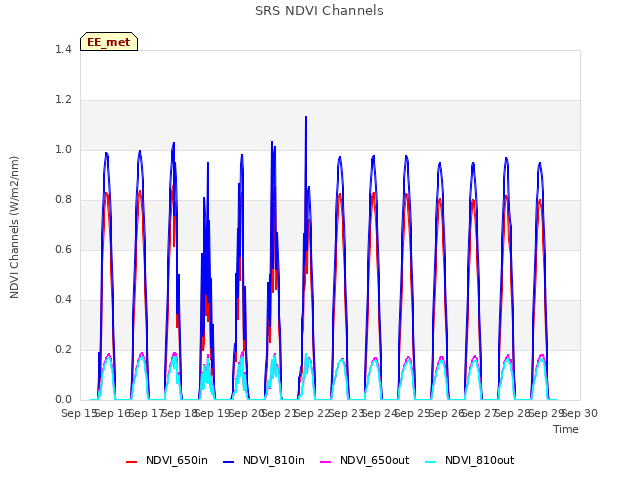
Task: Click the NDVI_650in legend label
Action: pos(177,460)
